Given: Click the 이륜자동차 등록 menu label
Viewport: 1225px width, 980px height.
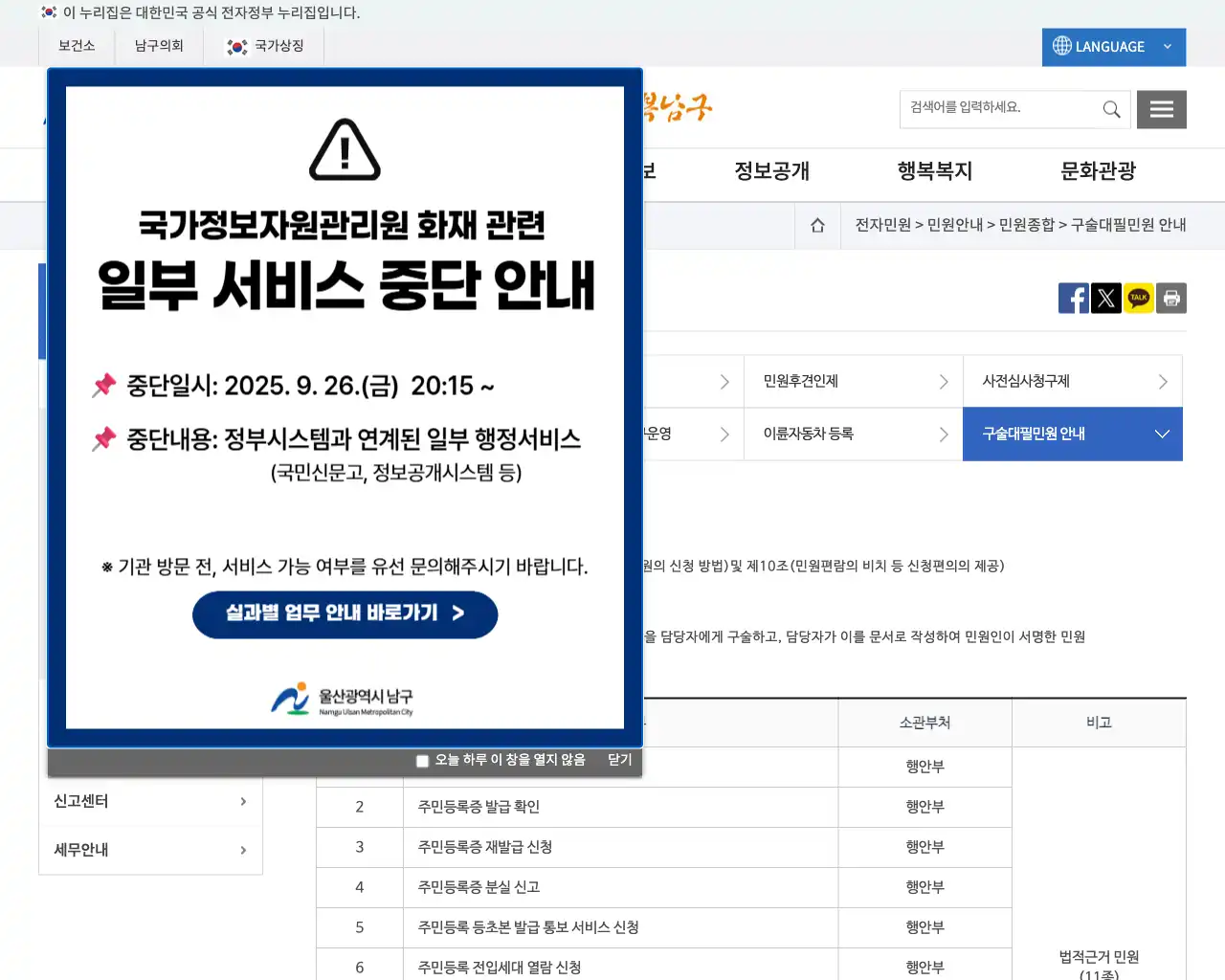Looking at the screenshot, I should [809, 434].
